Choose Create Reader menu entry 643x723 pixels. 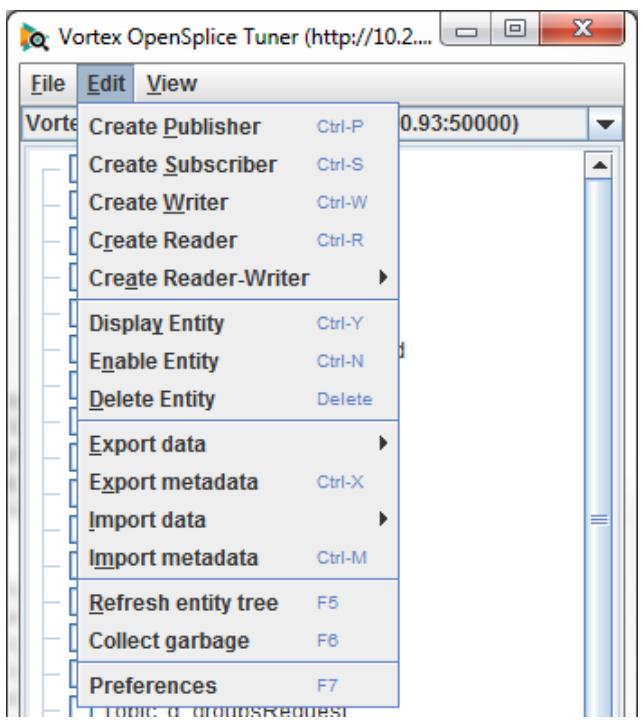coord(238,240)
